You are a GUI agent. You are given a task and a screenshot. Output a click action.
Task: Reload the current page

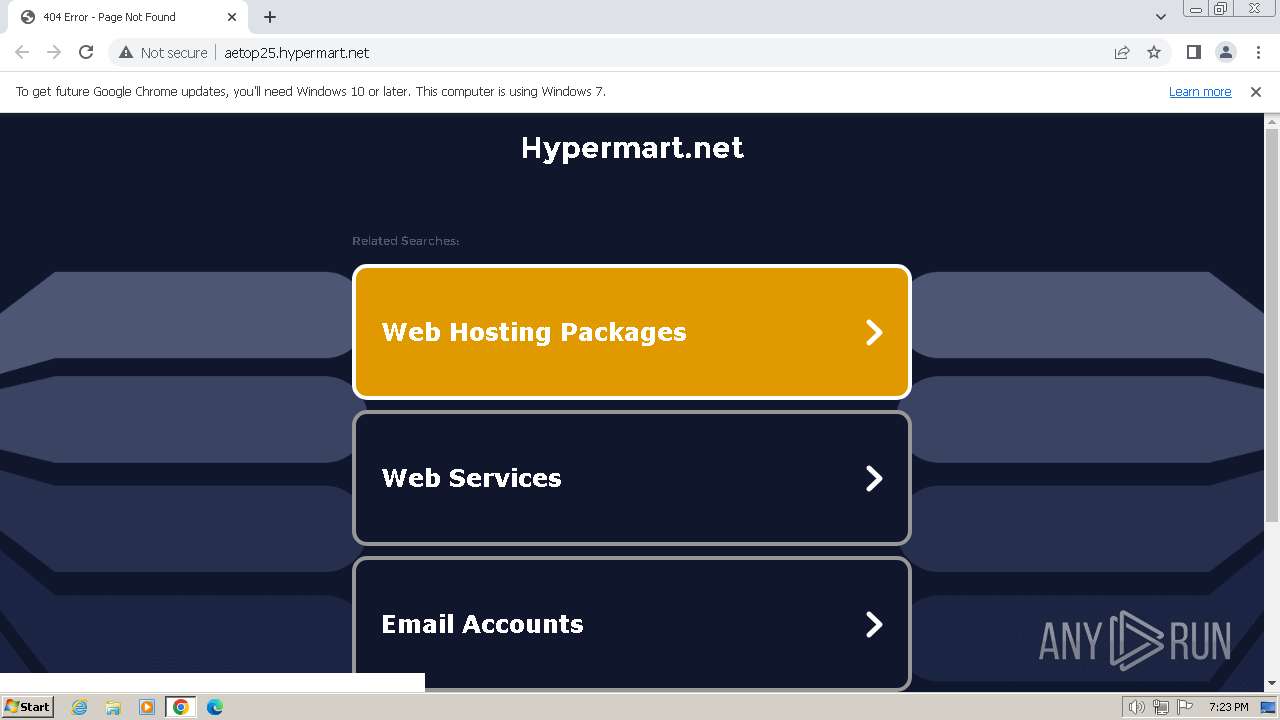(86, 53)
